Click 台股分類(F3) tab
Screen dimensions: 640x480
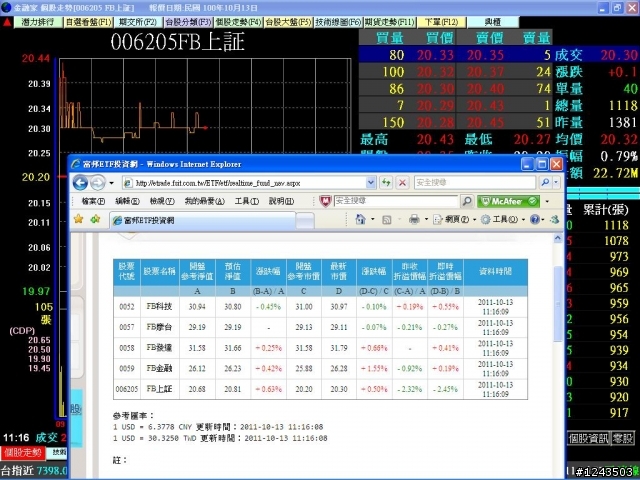[188, 22]
